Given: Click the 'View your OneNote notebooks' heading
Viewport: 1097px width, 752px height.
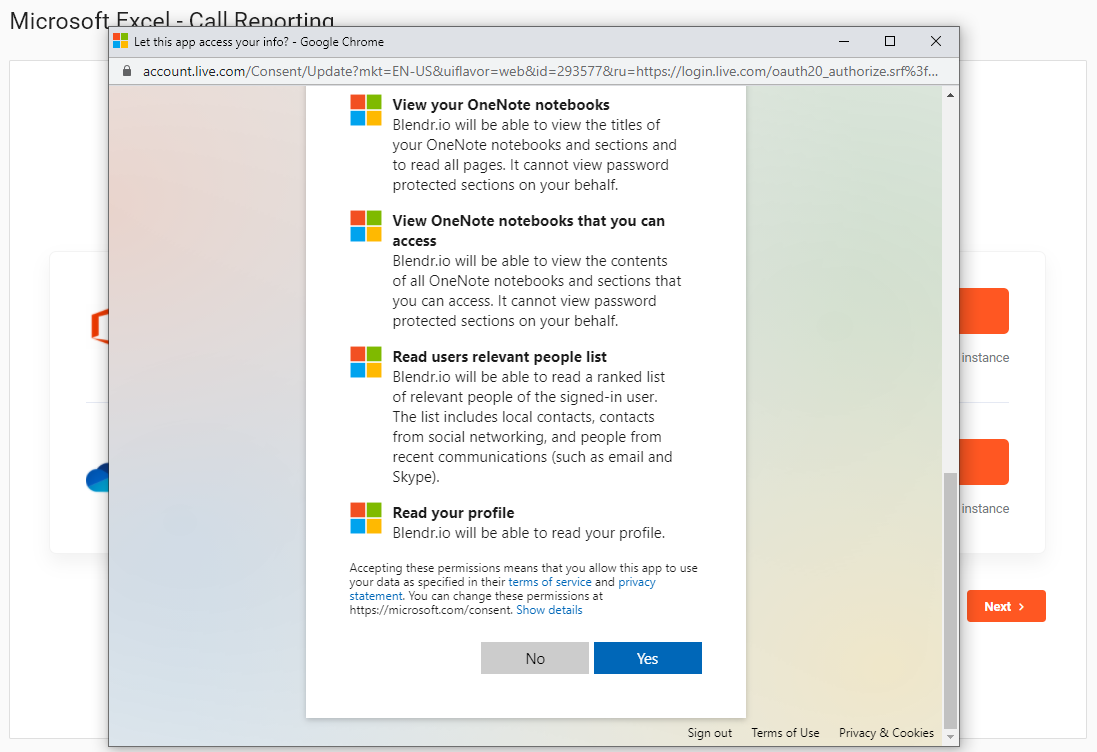Looking at the screenshot, I should (501, 105).
